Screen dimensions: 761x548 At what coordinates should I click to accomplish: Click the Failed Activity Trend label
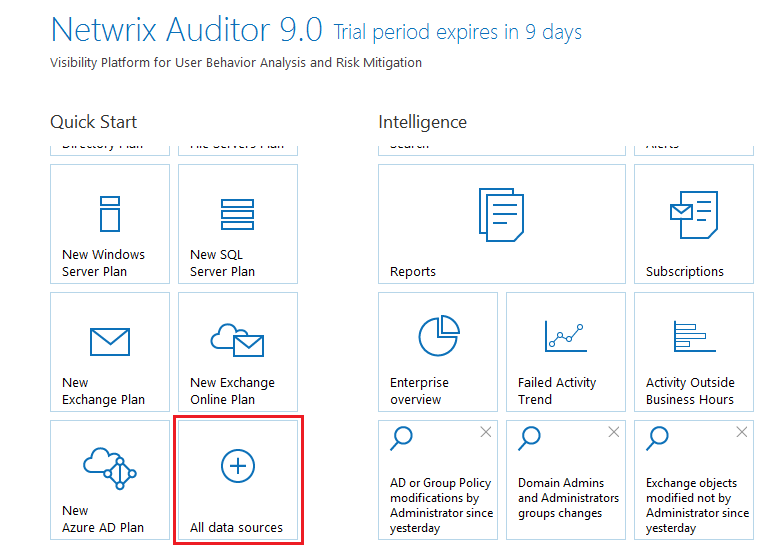[557, 391]
